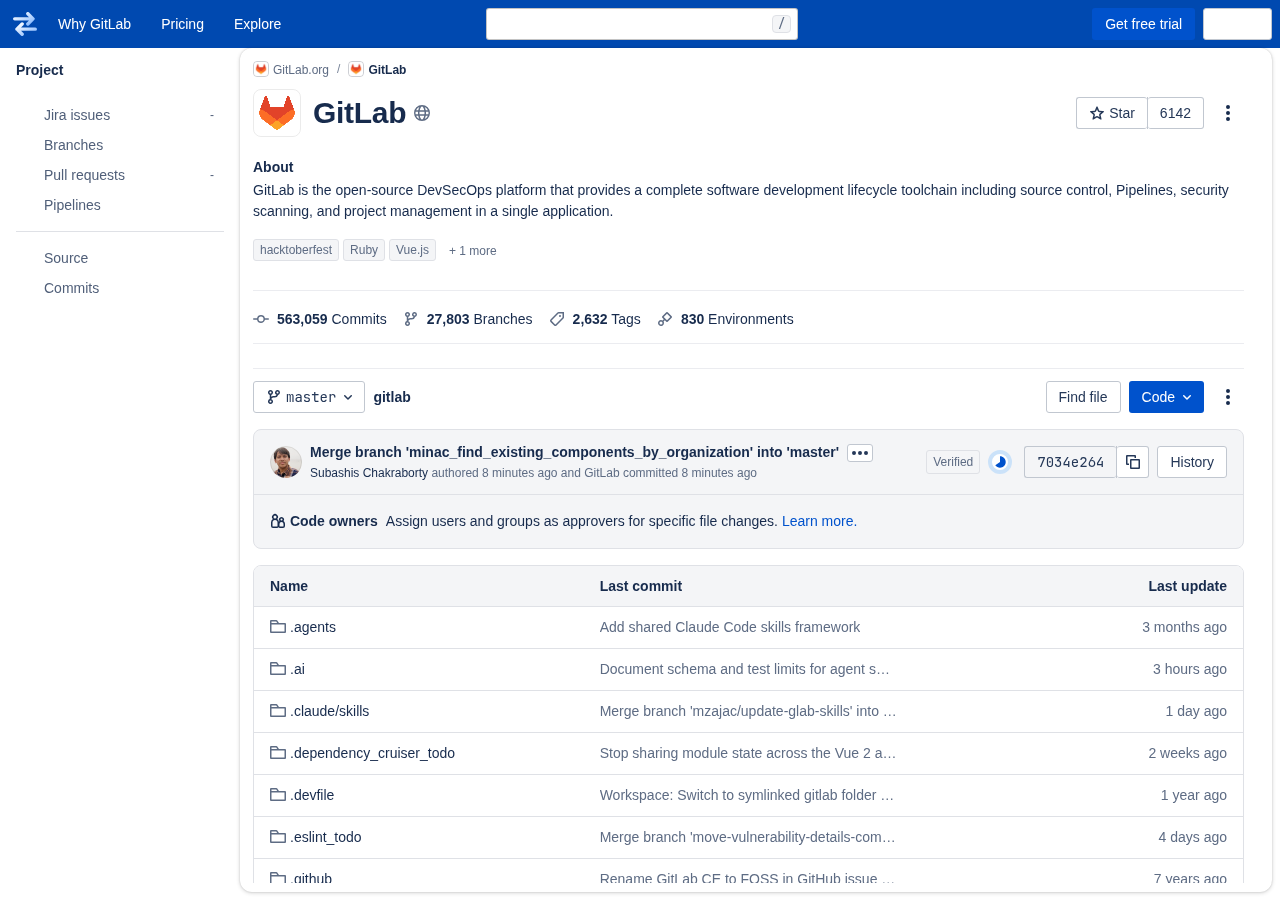Open the hacktoberfest topic tag
This screenshot has width=1280, height=900.
pyautogui.click(x=296, y=250)
